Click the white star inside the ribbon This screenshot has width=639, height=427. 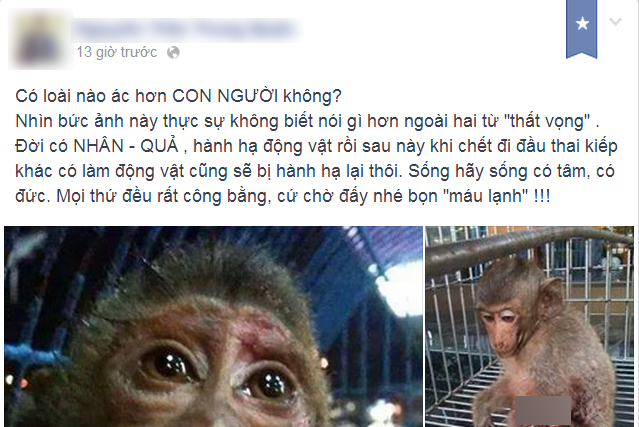(582, 23)
